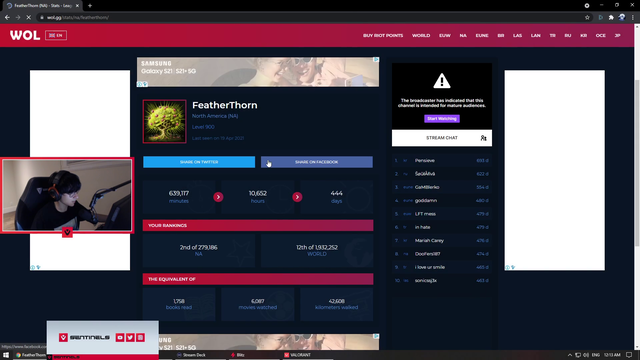Select the OCE region
The width and height of the screenshot is (640, 360).
pos(600,36)
